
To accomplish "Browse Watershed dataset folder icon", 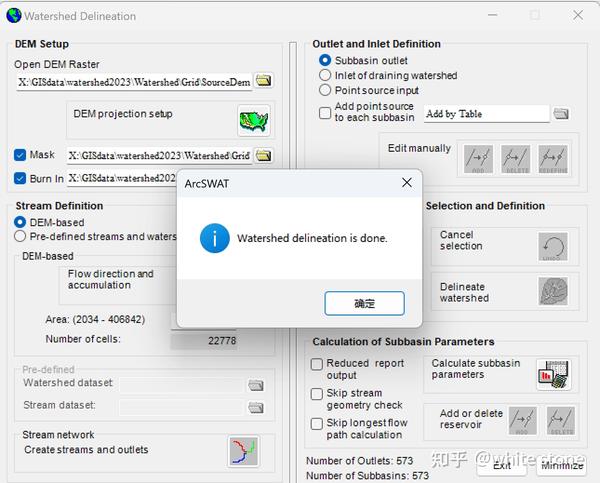I will click(256, 385).
